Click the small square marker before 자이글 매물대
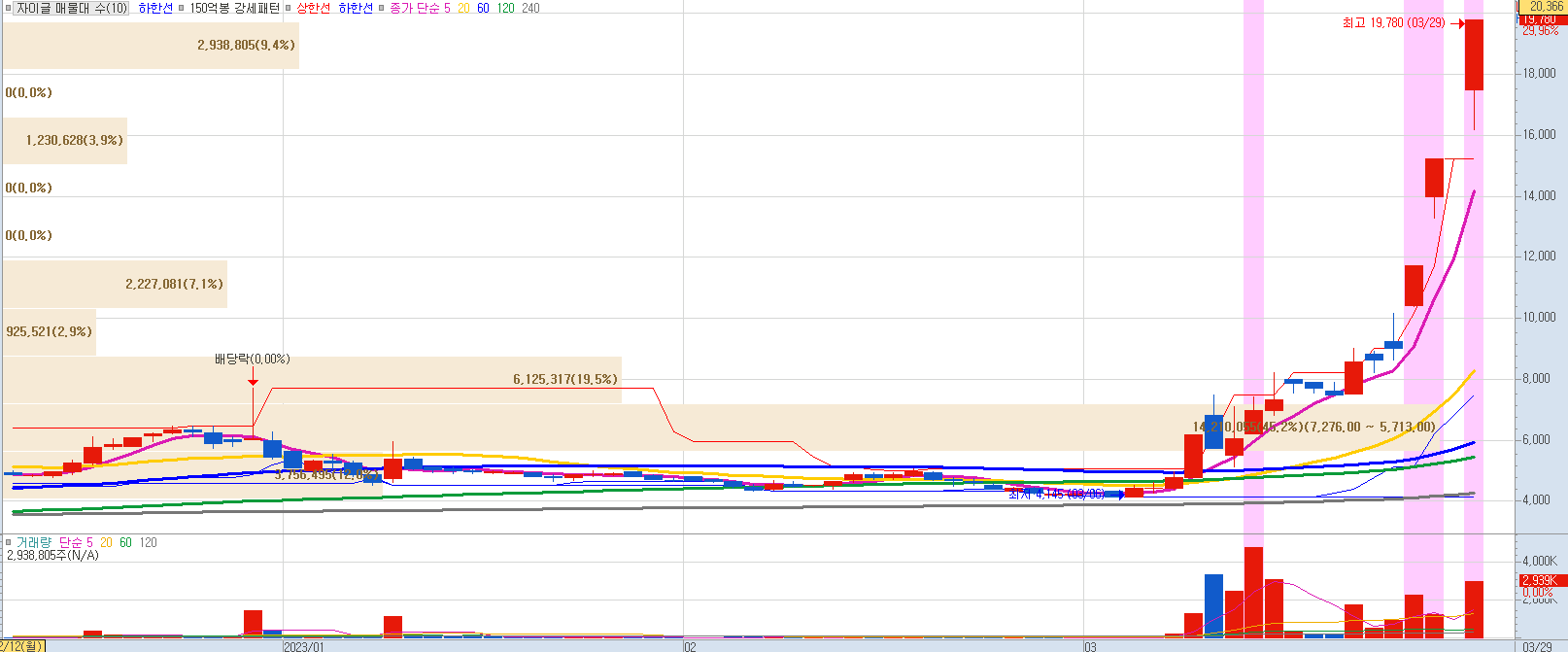Image resolution: width=1568 pixels, height=652 pixels. (x=8, y=8)
